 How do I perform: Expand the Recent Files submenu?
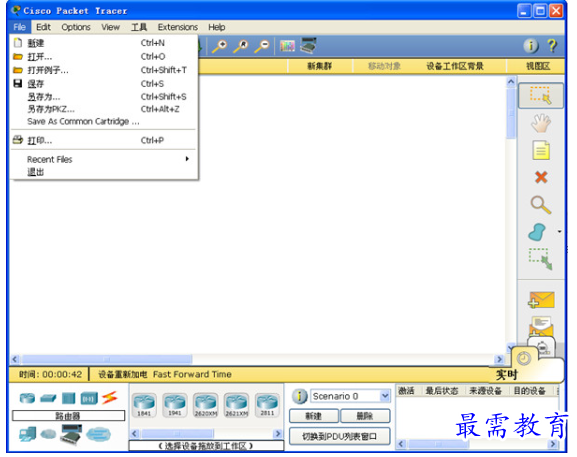(x=104, y=159)
